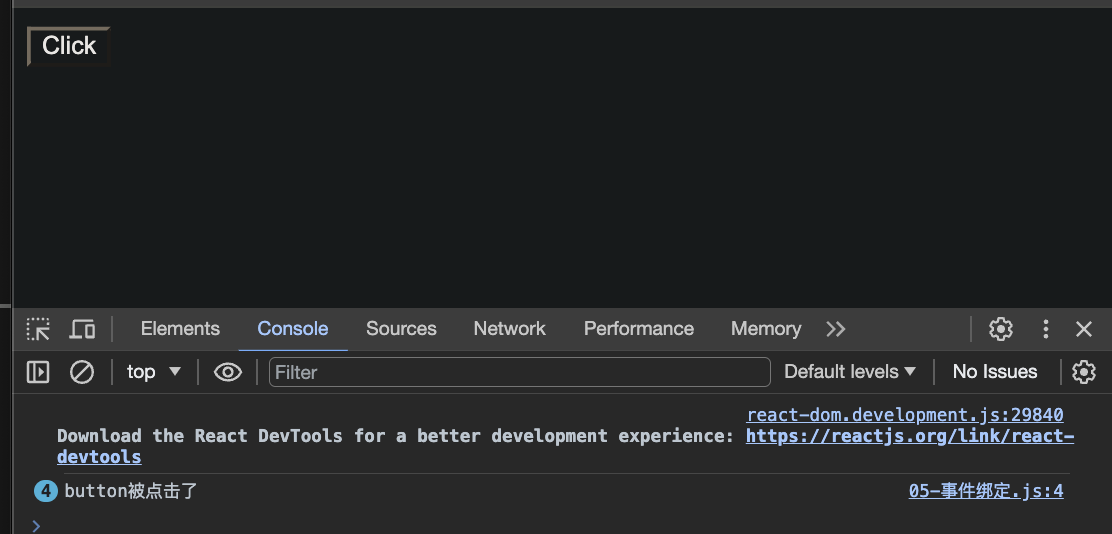1112x534 pixels.
Task: Open the react-dom.development.js:29840 source link
Action: pyautogui.click(x=904, y=415)
